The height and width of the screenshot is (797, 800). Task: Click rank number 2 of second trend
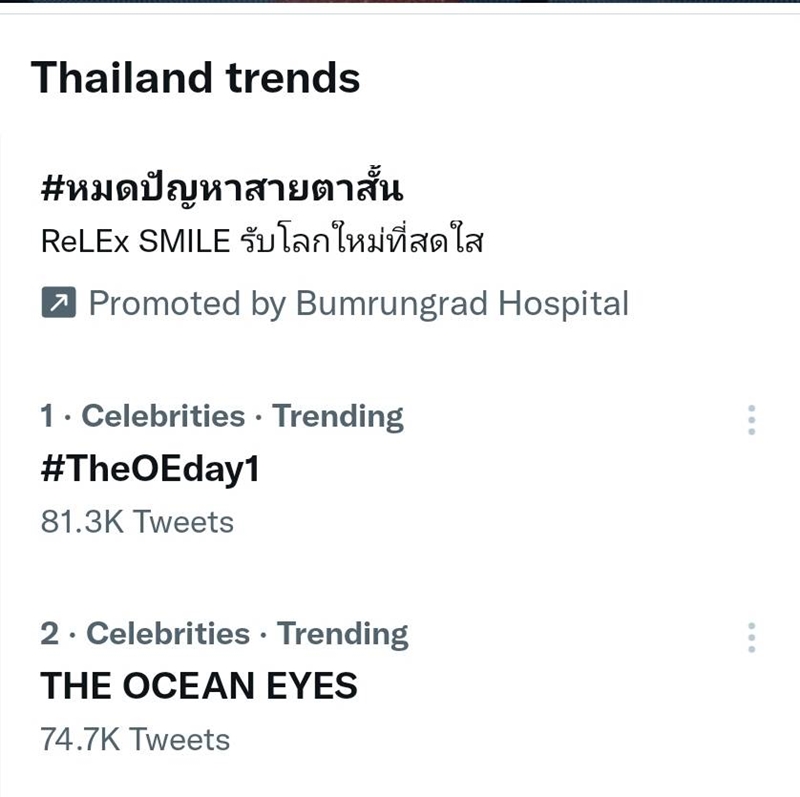point(49,634)
